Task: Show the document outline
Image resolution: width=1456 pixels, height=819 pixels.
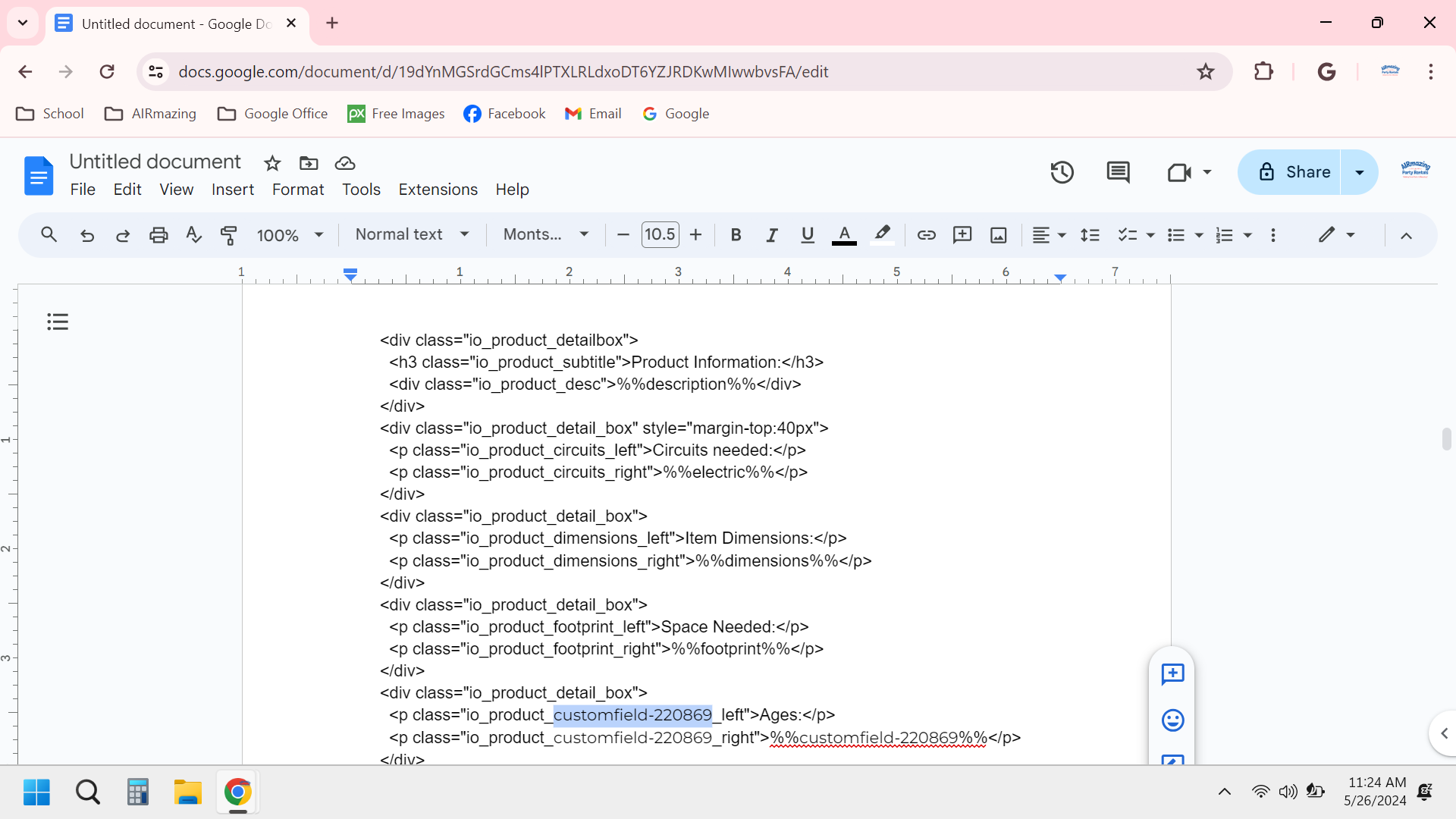Action: 58,322
